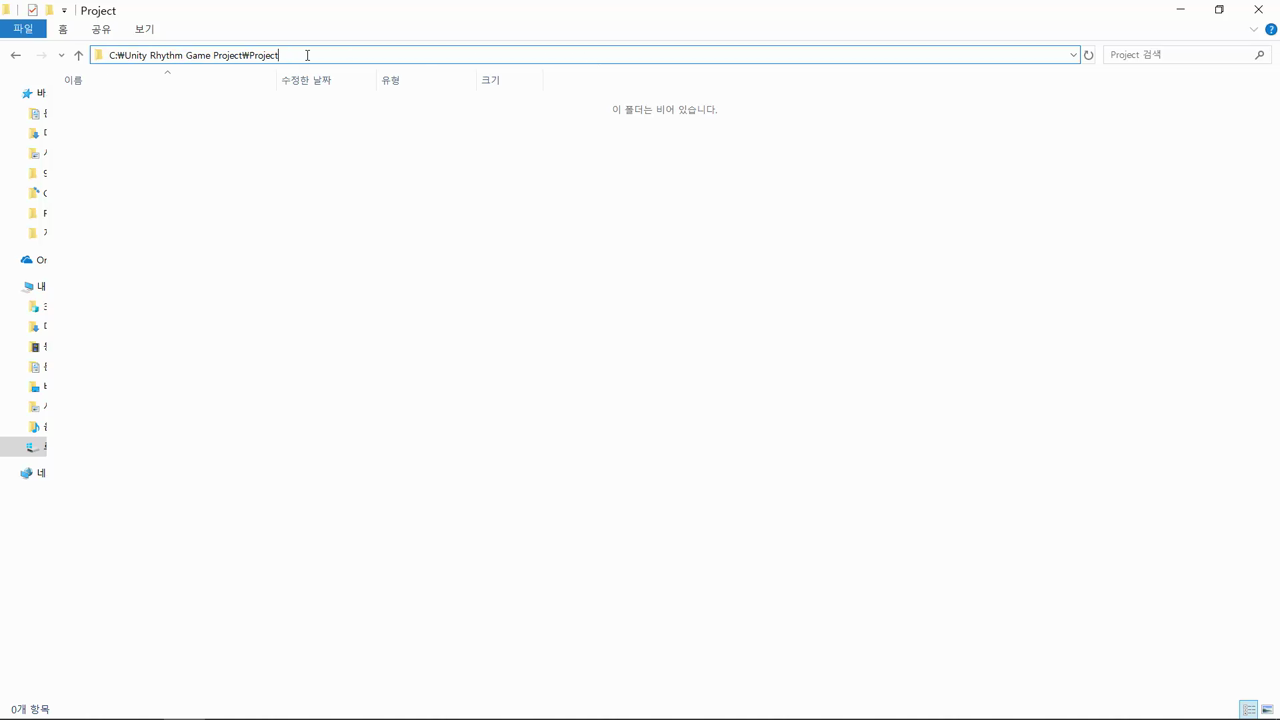Click the folder system icon in title bar
Screen dimensions: 1280x720
point(7,10)
